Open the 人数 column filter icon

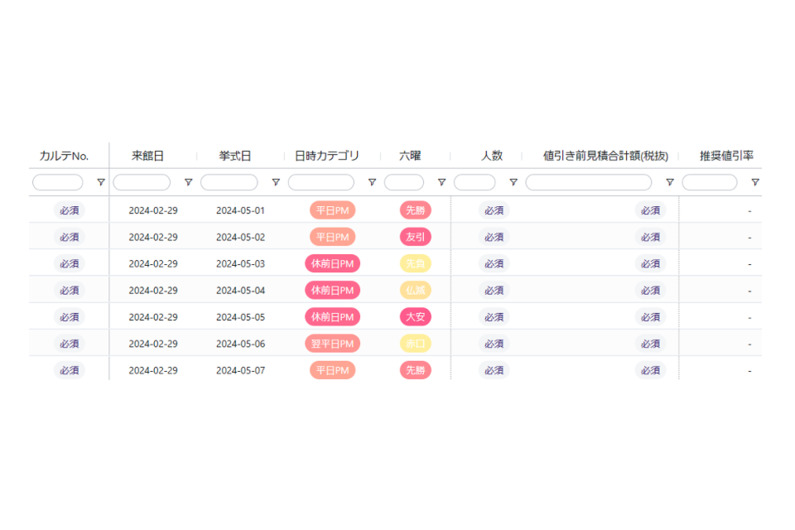click(513, 183)
